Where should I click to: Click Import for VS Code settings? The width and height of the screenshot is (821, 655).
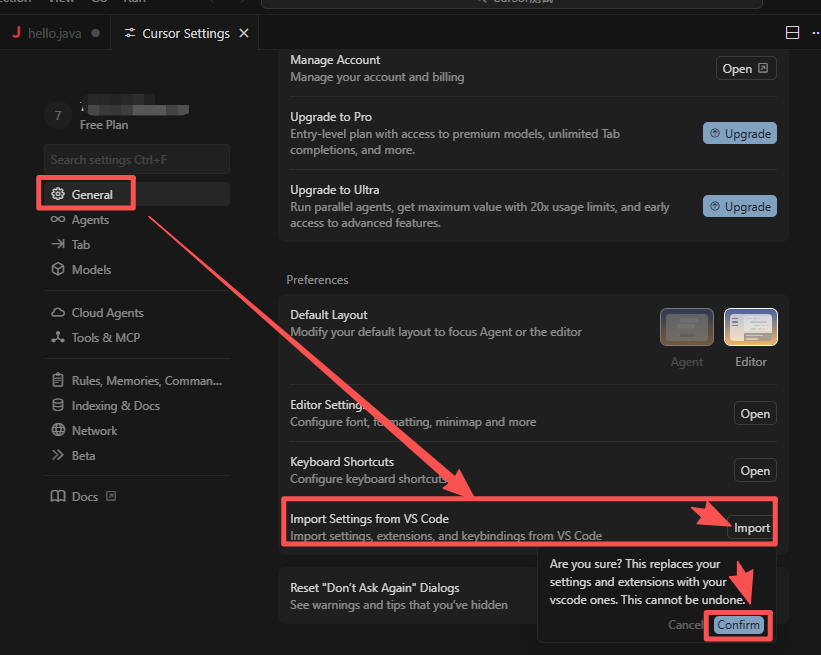pos(751,528)
